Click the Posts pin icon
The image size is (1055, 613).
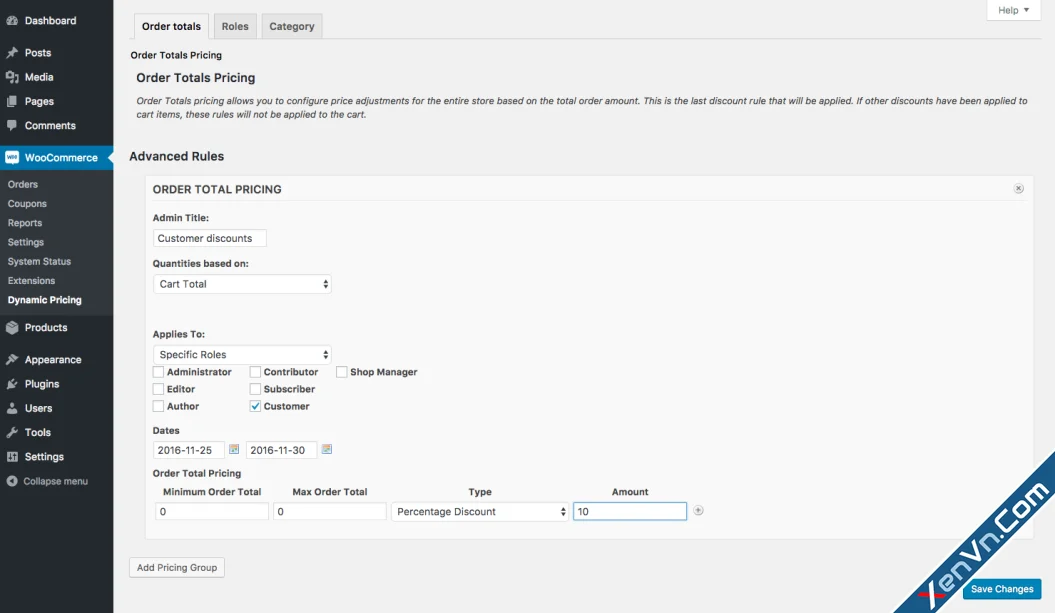12,52
